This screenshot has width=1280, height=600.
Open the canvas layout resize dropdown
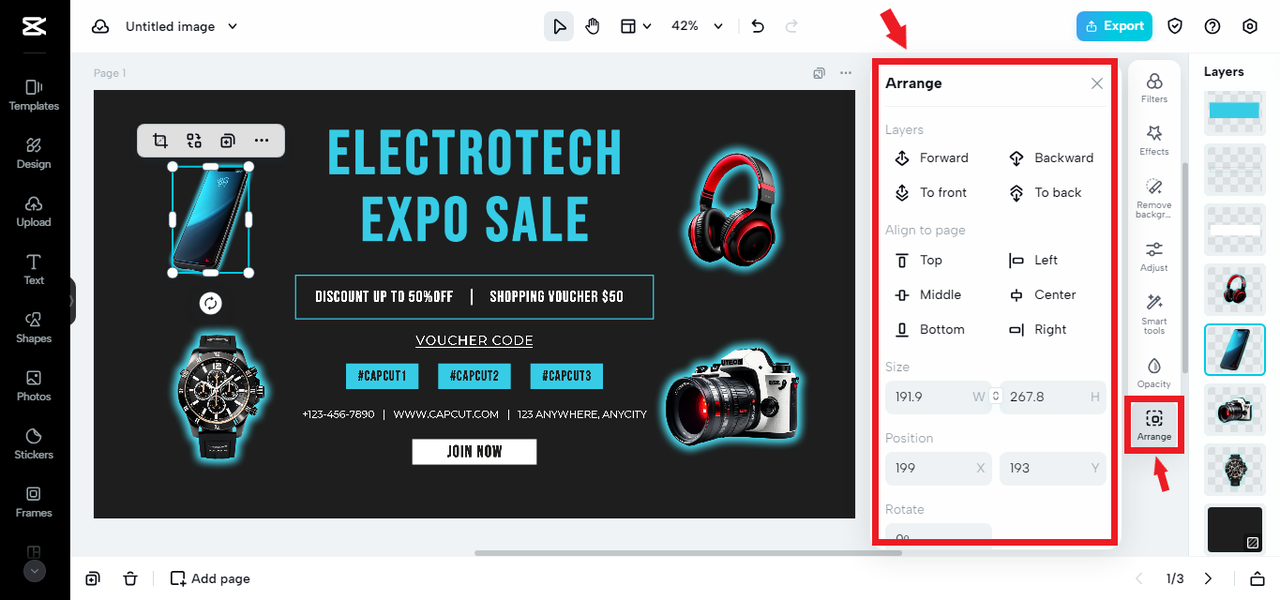(x=635, y=26)
